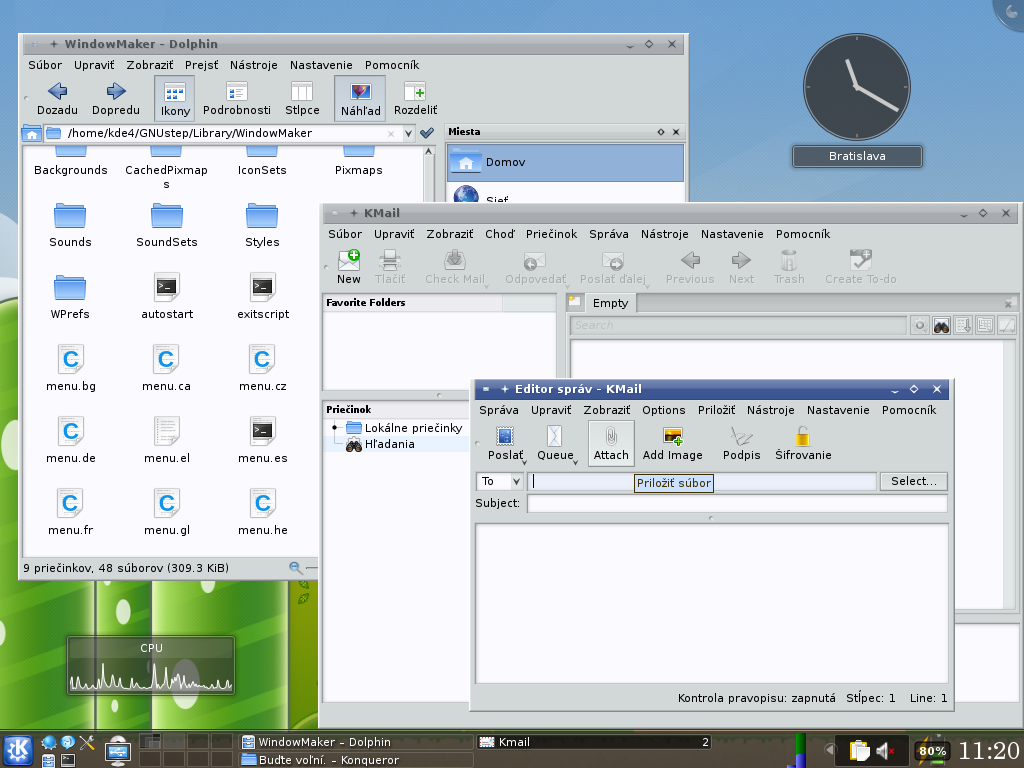Select the autostart script file
1024x768 pixels.
click(167, 297)
